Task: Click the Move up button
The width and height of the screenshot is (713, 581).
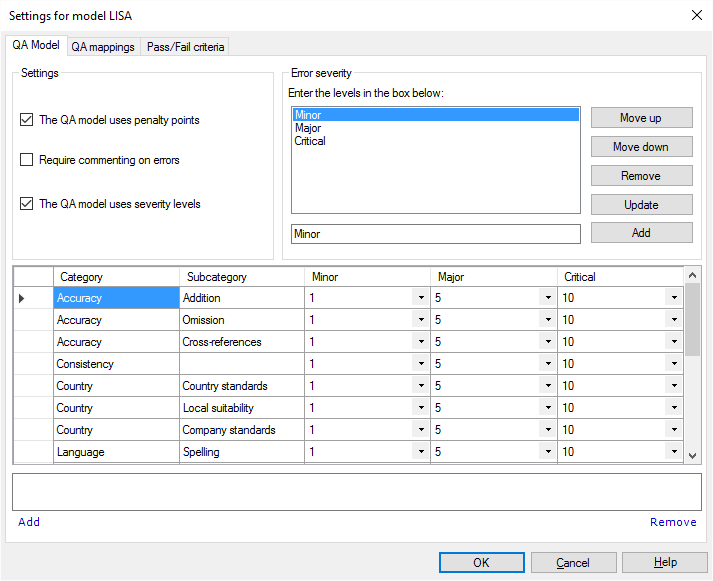Action: (x=641, y=118)
